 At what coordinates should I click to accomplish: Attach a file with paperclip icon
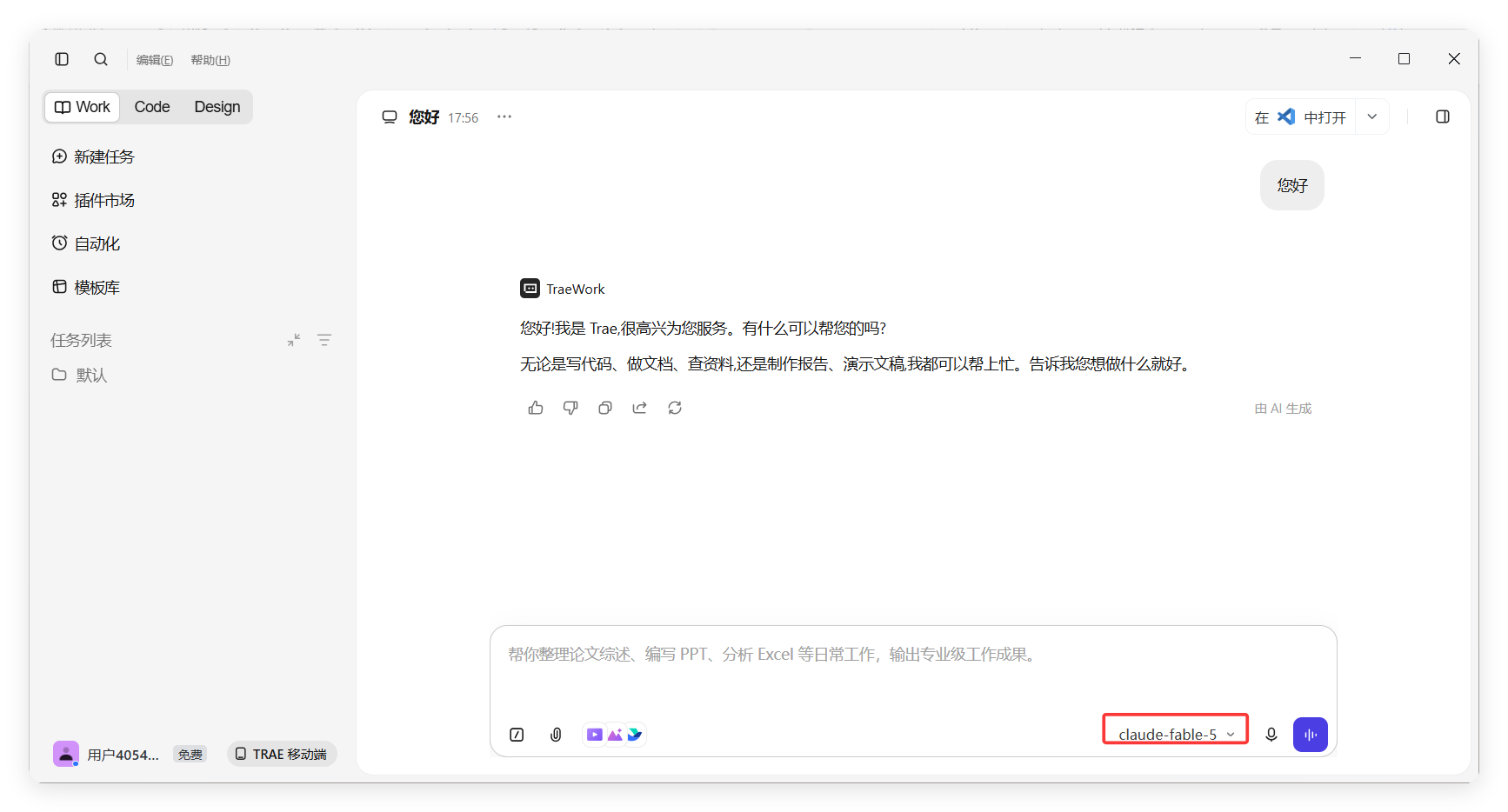[557, 735]
